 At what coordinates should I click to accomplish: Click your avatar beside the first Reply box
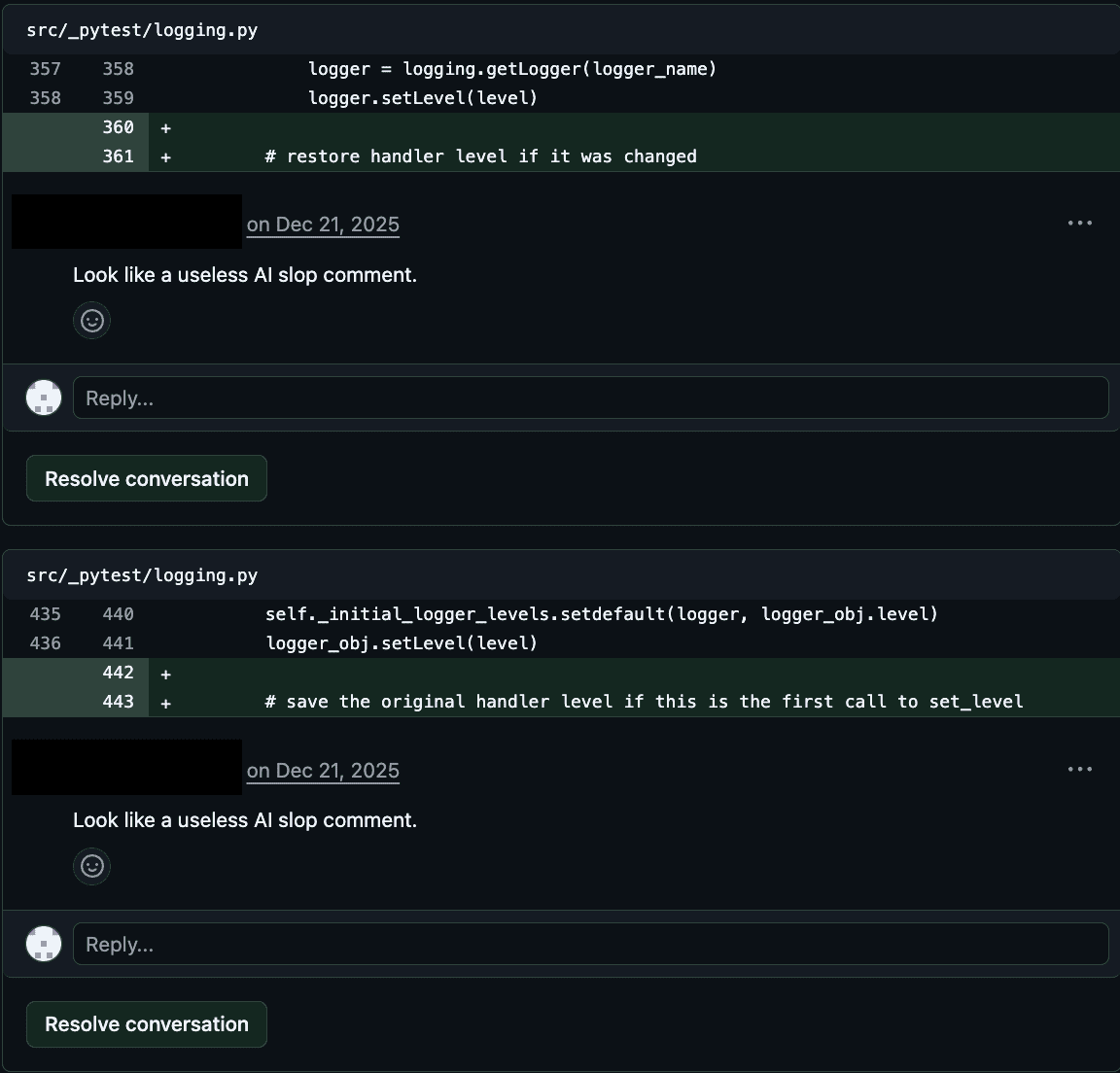point(43,397)
